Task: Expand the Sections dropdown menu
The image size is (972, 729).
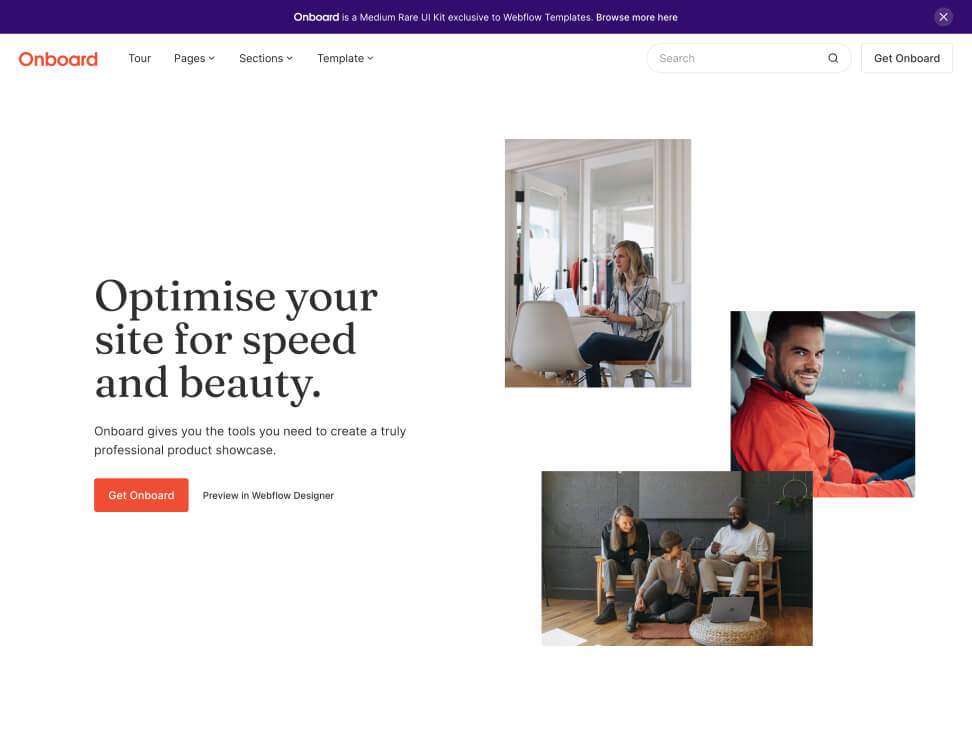Action: (266, 58)
